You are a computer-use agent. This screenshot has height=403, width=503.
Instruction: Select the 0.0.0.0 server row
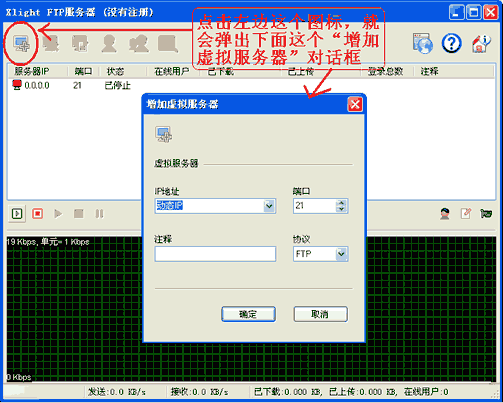pyautogui.click(x=251, y=86)
